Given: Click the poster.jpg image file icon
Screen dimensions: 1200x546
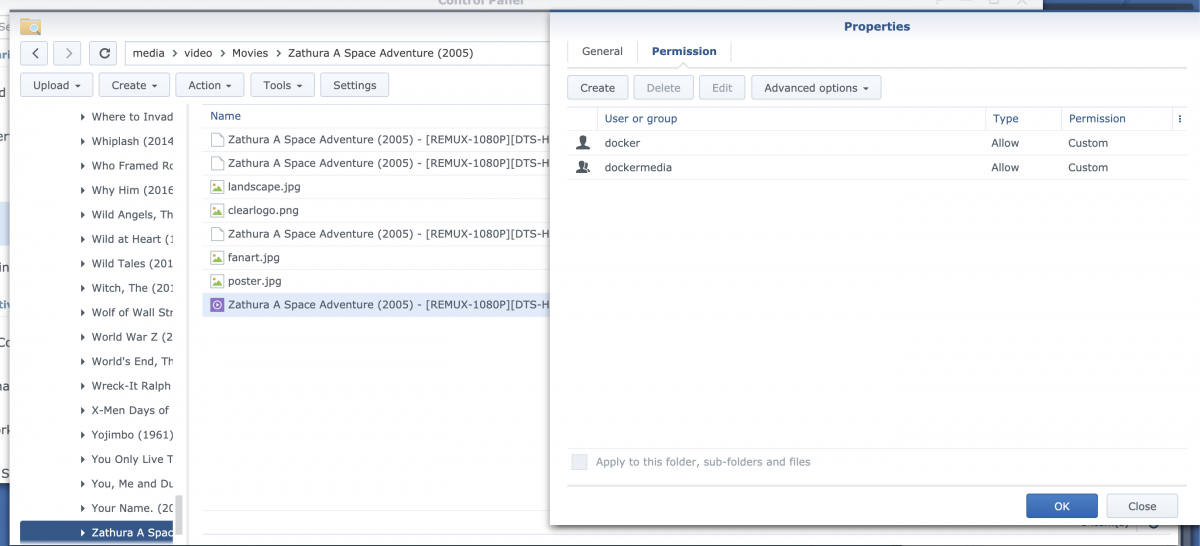Looking at the screenshot, I should [x=217, y=281].
